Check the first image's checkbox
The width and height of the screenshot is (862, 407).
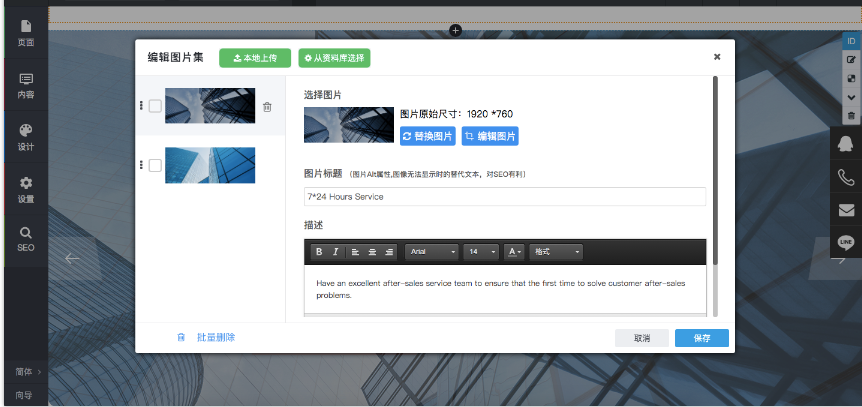pos(155,107)
